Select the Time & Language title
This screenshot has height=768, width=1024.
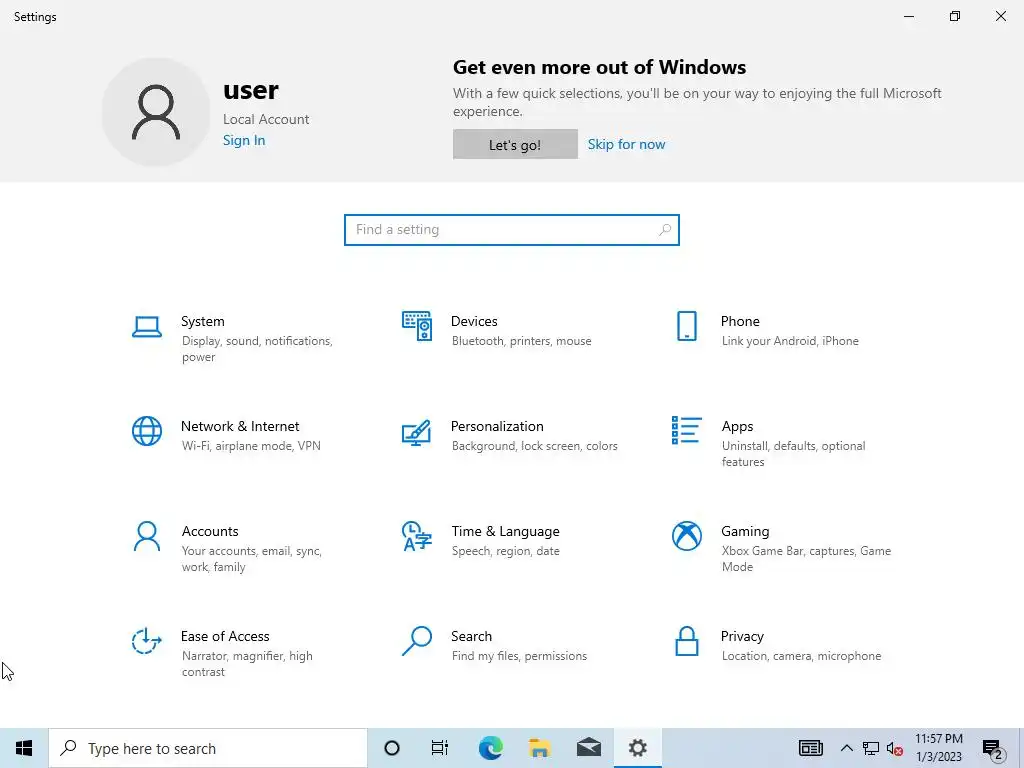505,532
